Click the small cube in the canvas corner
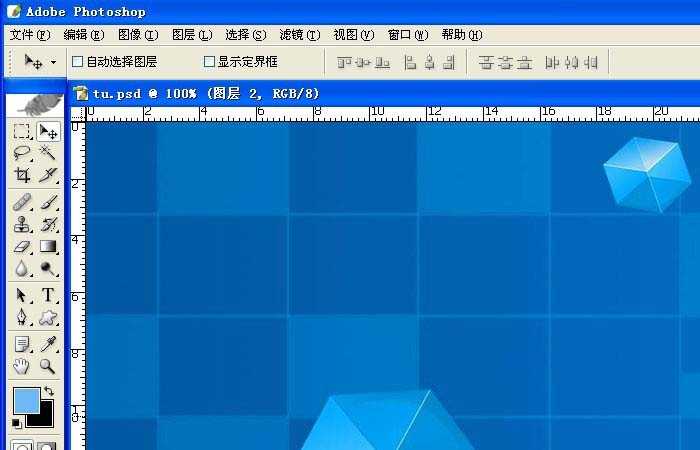Viewport: 700px width, 450px height. click(647, 175)
